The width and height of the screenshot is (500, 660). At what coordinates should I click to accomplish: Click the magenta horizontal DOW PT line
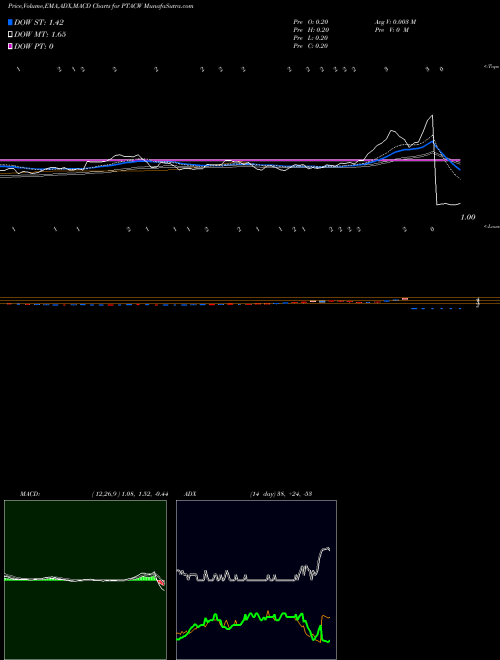230,160
